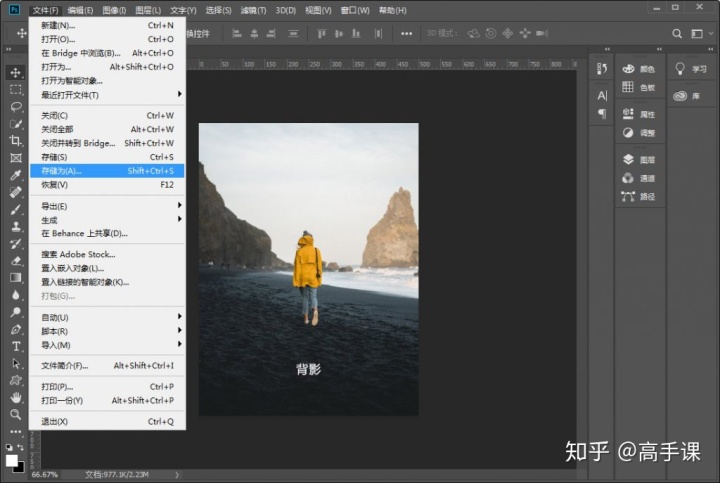The height and width of the screenshot is (483, 720).
Task: Select the History Brush tool
Action: click(x=16, y=243)
